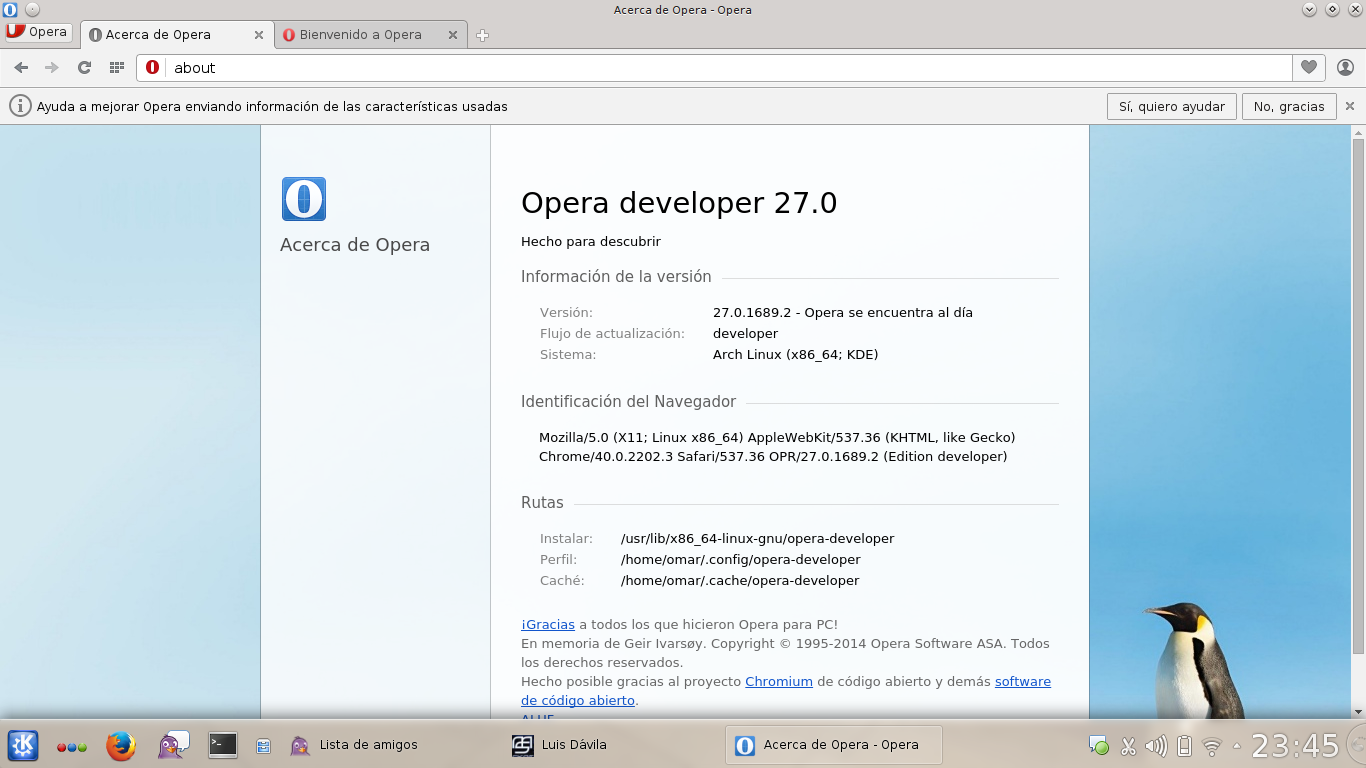Minimize the Opera window
Image resolution: width=1366 pixels, height=768 pixels.
point(1310,10)
